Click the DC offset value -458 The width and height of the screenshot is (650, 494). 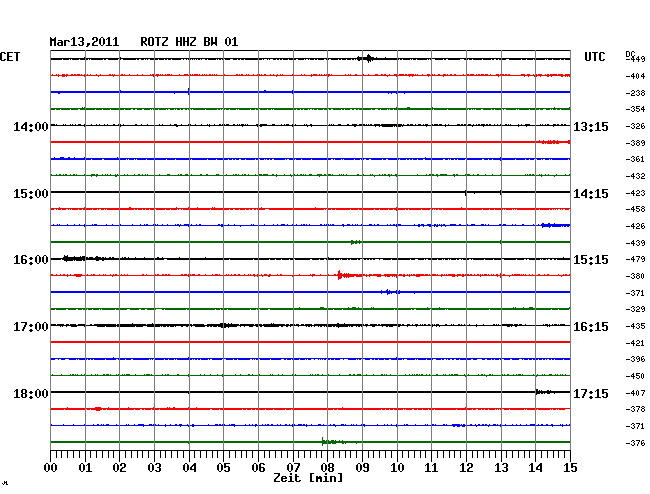pos(635,209)
